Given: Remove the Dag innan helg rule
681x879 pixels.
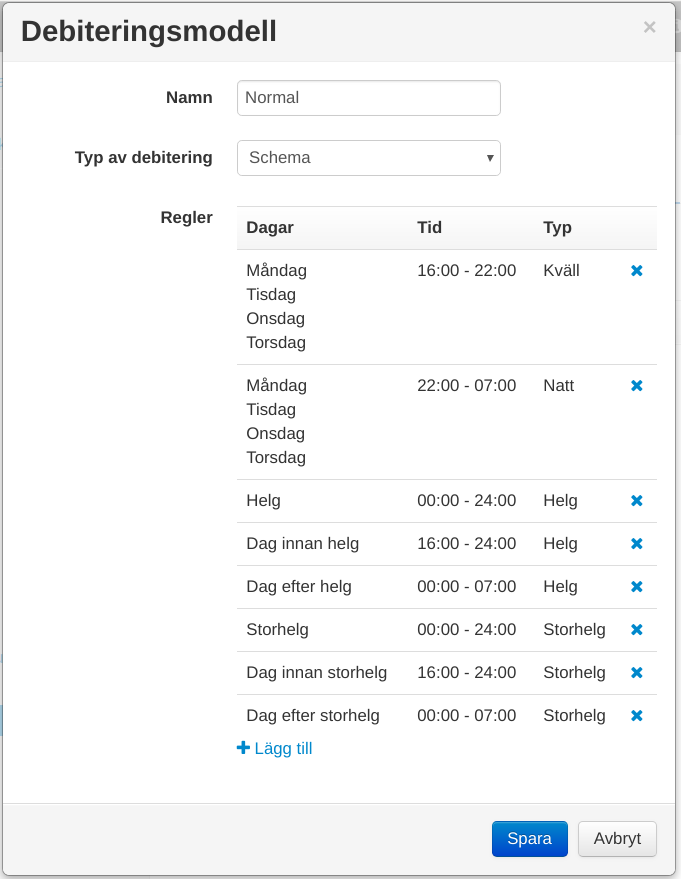Looking at the screenshot, I should [636, 544].
